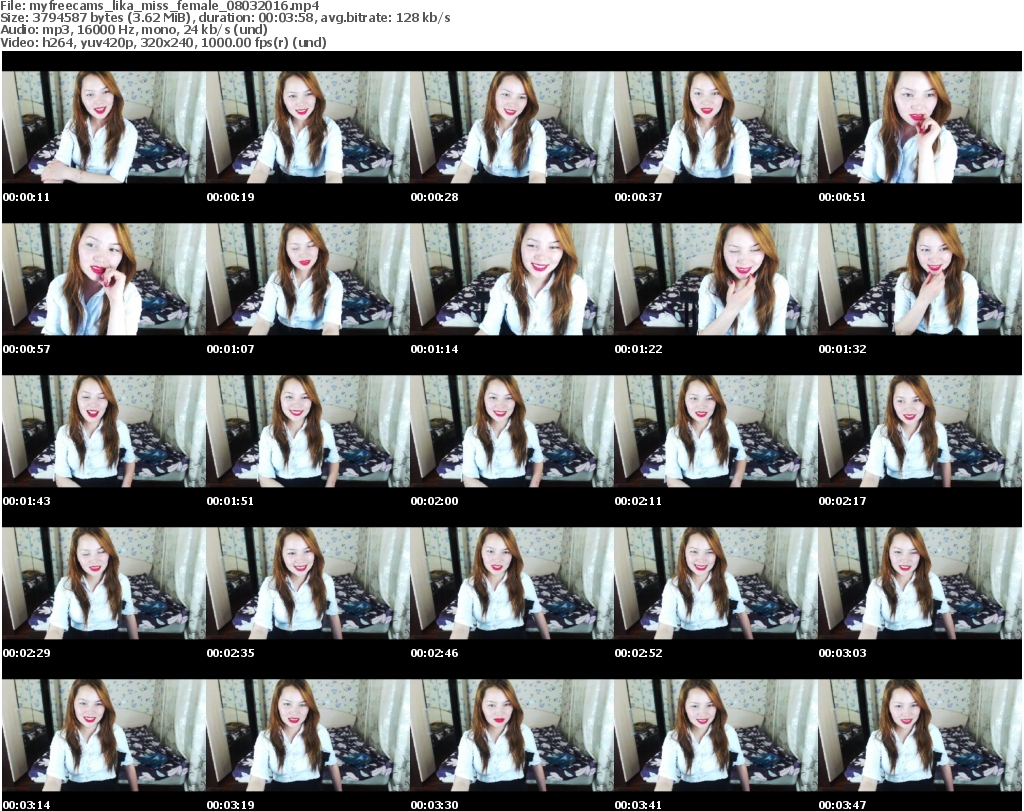Click the 00:01:32 timestamp label
Screen dimensions: 1024x811
[842, 349]
